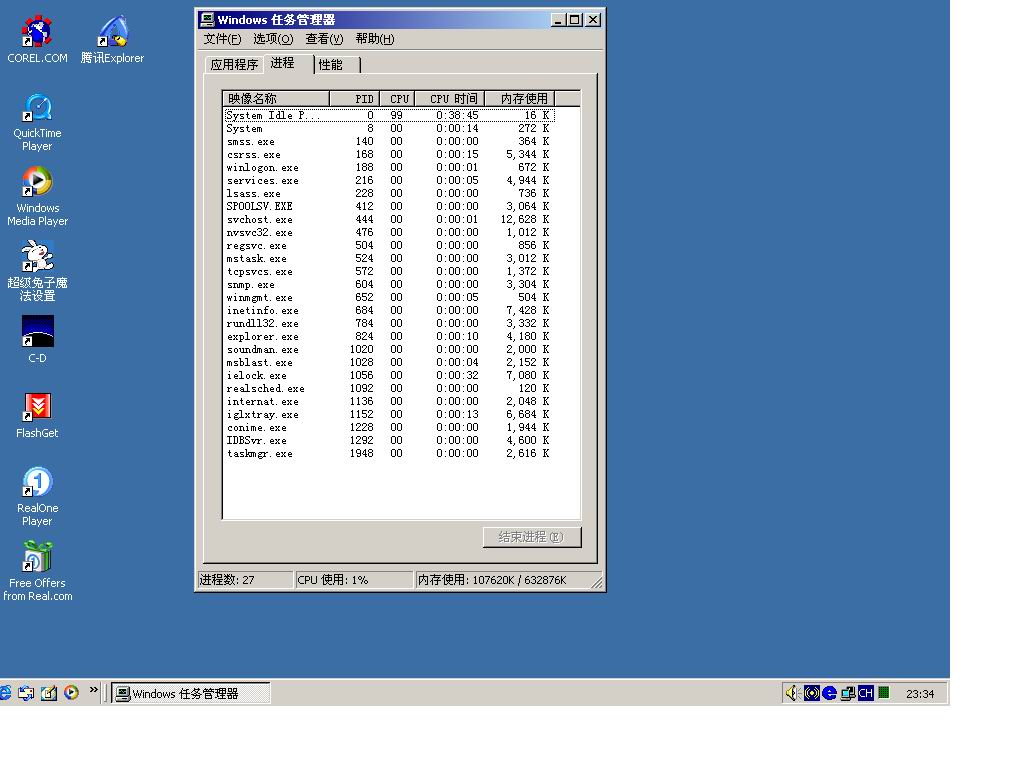
Task: Click the Task Manager title bar icon
Action: [x=207, y=20]
